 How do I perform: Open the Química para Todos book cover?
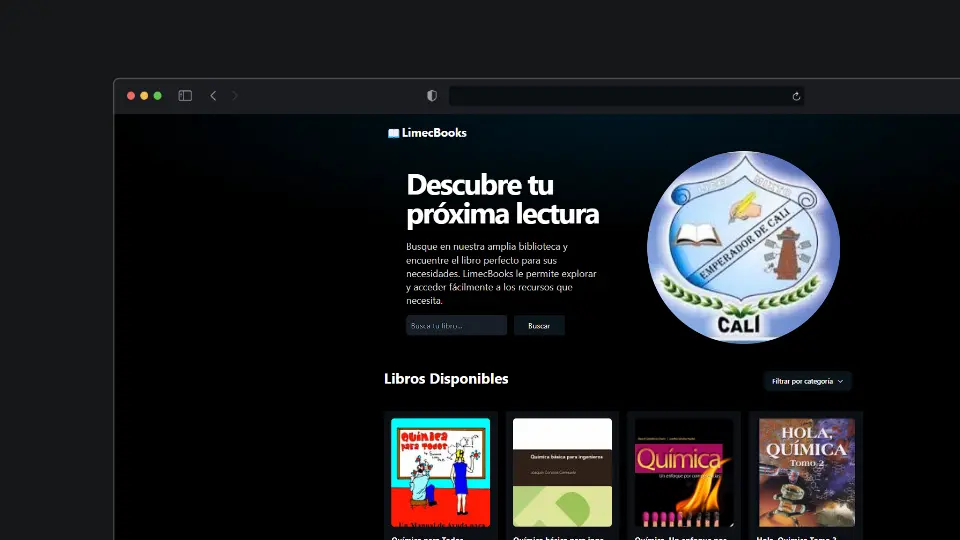click(440, 472)
